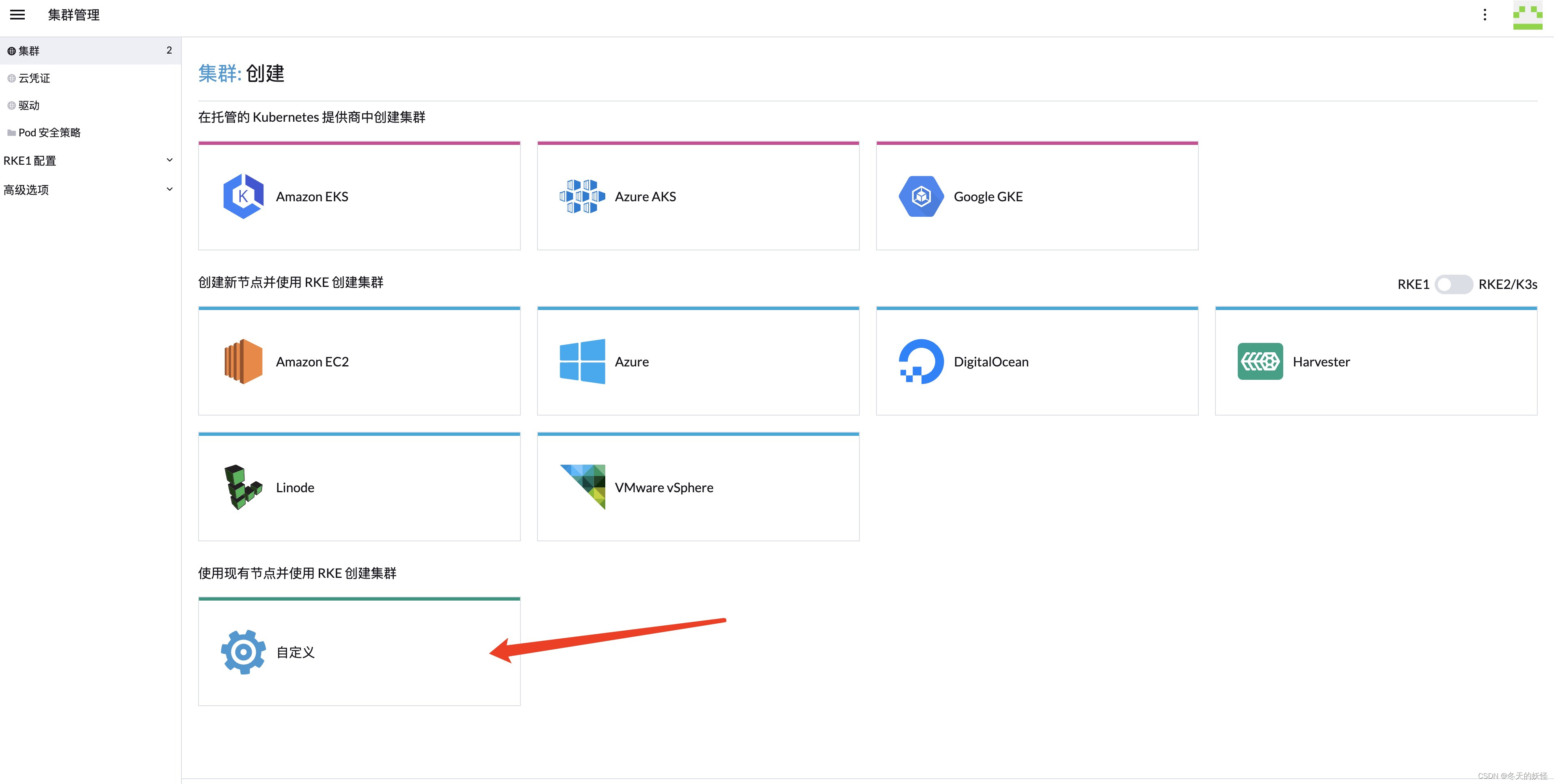Click the 集群: breadcrumb link in title
The width and height of the screenshot is (1554, 784).
pyautogui.click(x=220, y=73)
